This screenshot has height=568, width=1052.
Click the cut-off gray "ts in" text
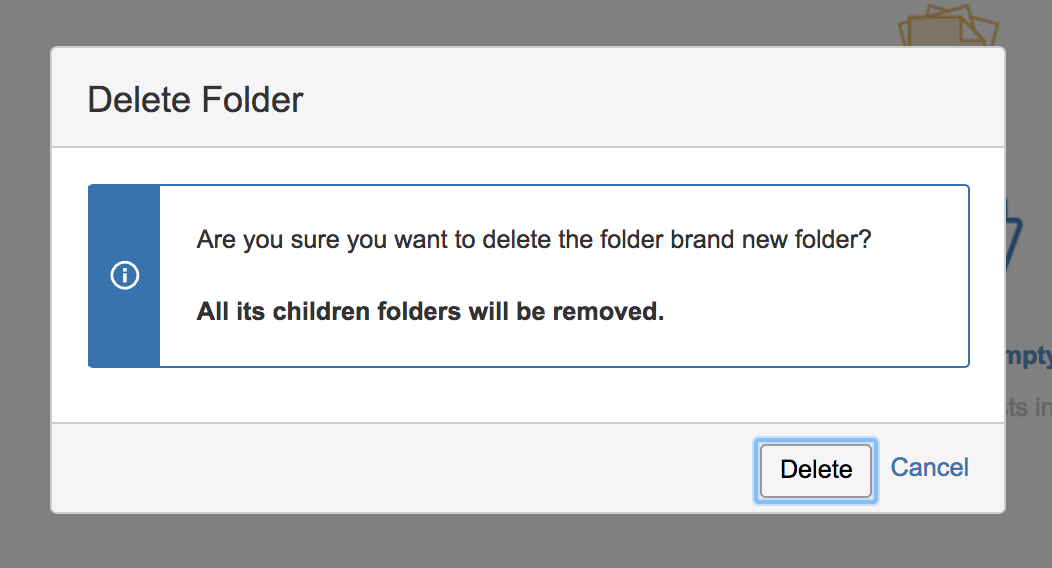coord(1029,406)
